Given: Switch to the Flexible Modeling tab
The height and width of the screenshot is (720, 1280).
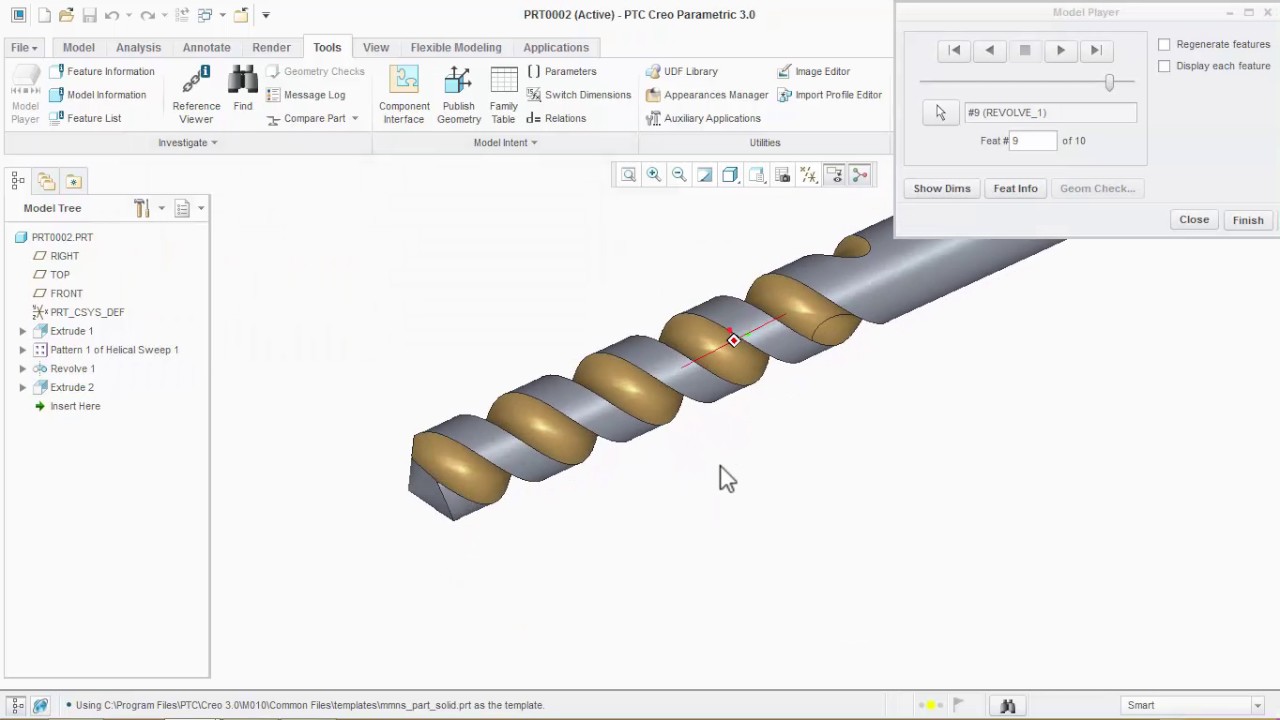Looking at the screenshot, I should tap(456, 48).
